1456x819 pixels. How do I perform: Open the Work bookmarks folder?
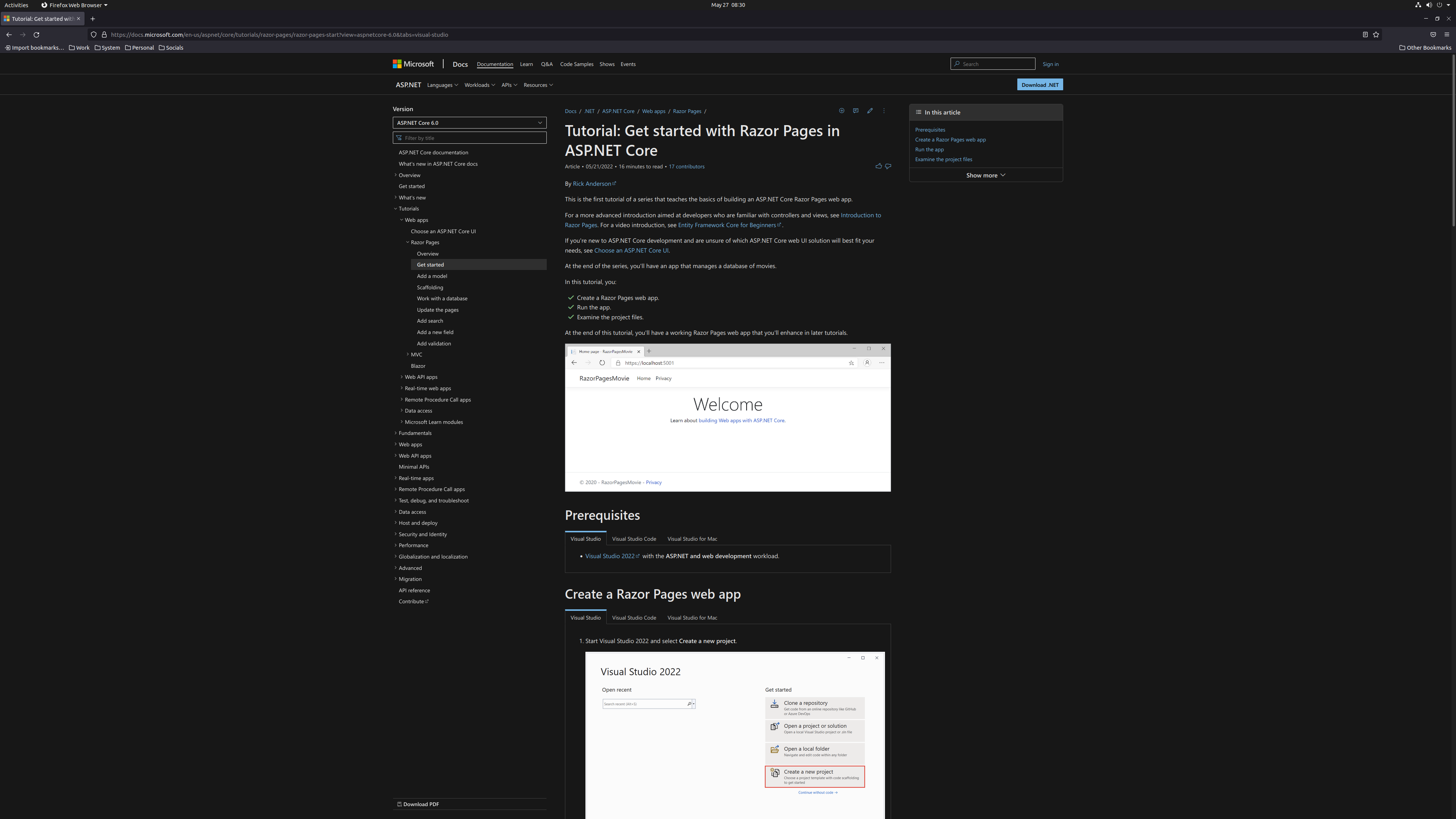(79, 47)
